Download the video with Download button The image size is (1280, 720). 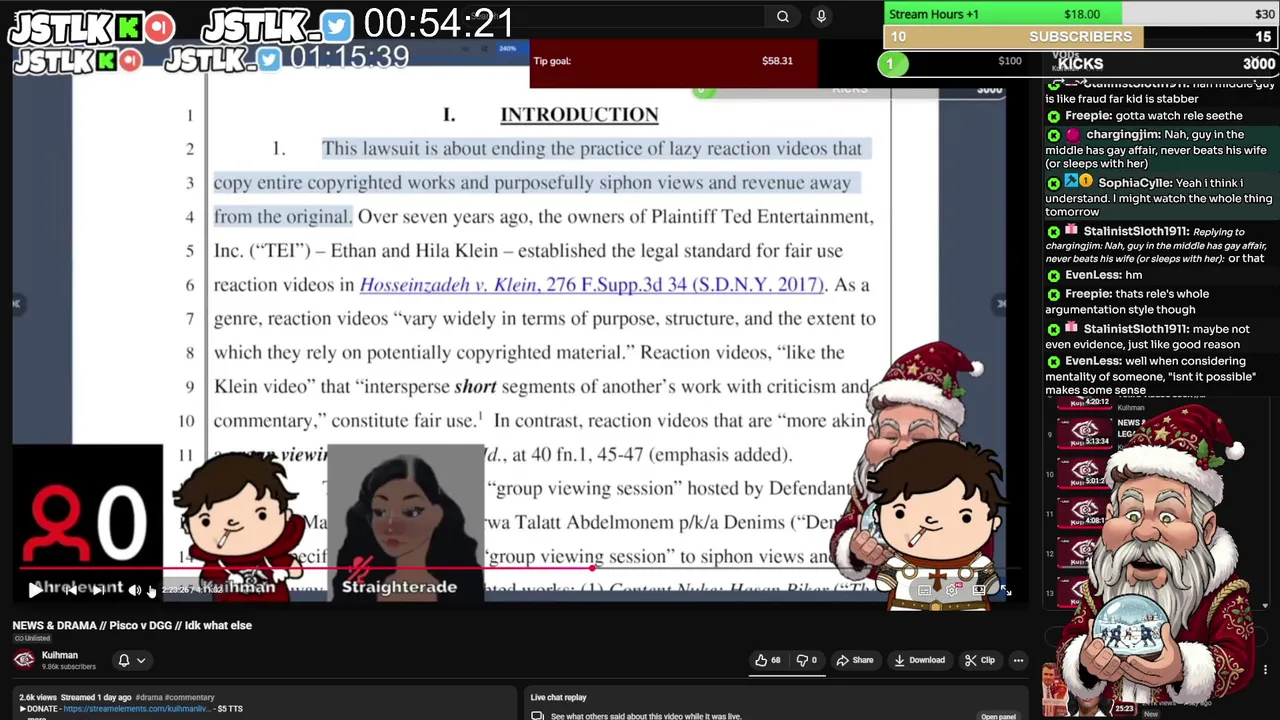pos(919,660)
